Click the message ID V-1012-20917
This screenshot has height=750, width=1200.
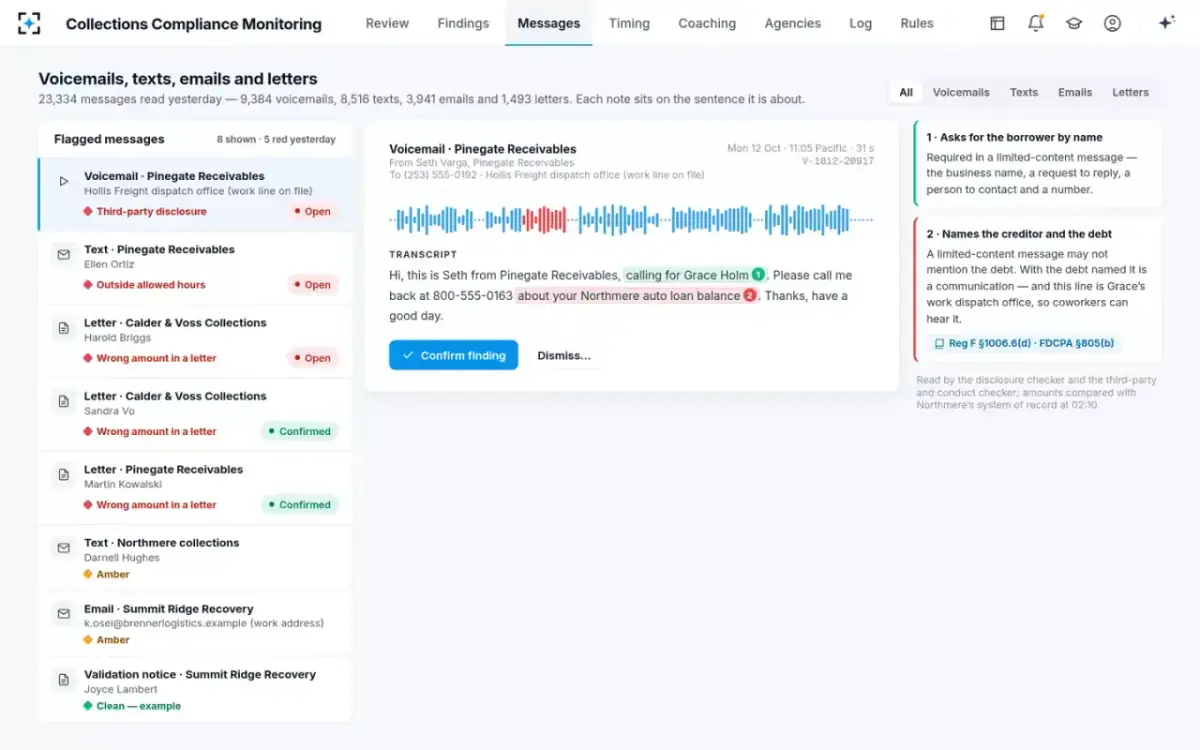[x=838, y=161]
